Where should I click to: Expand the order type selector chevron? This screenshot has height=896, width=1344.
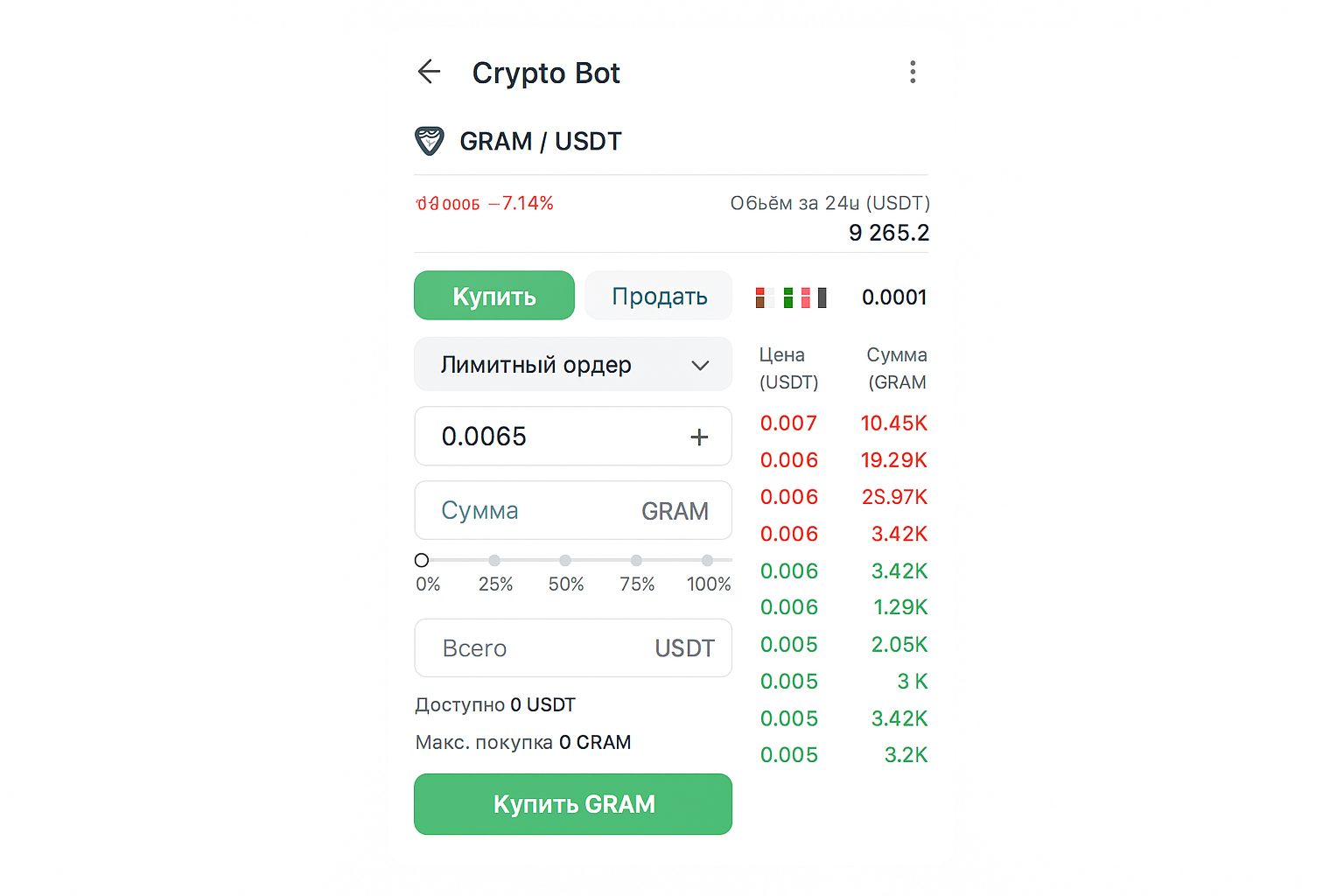[699, 365]
